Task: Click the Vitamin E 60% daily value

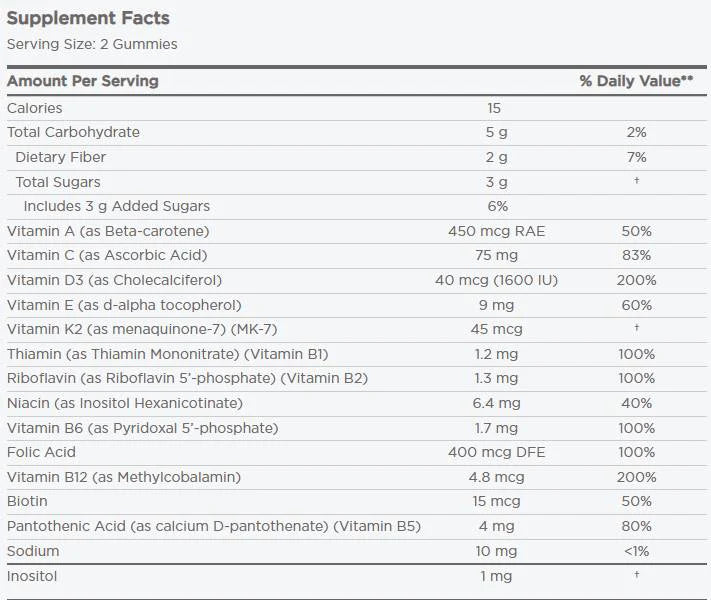Action: pyautogui.click(x=637, y=305)
